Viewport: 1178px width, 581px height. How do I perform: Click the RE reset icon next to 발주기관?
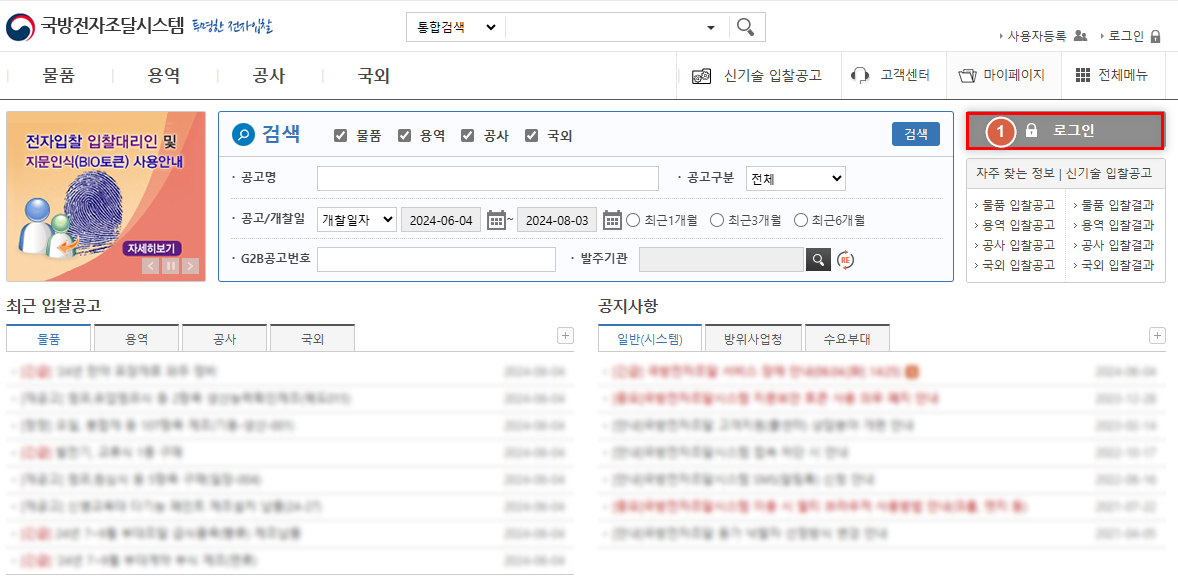pyautogui.click(x=846, y=259)
